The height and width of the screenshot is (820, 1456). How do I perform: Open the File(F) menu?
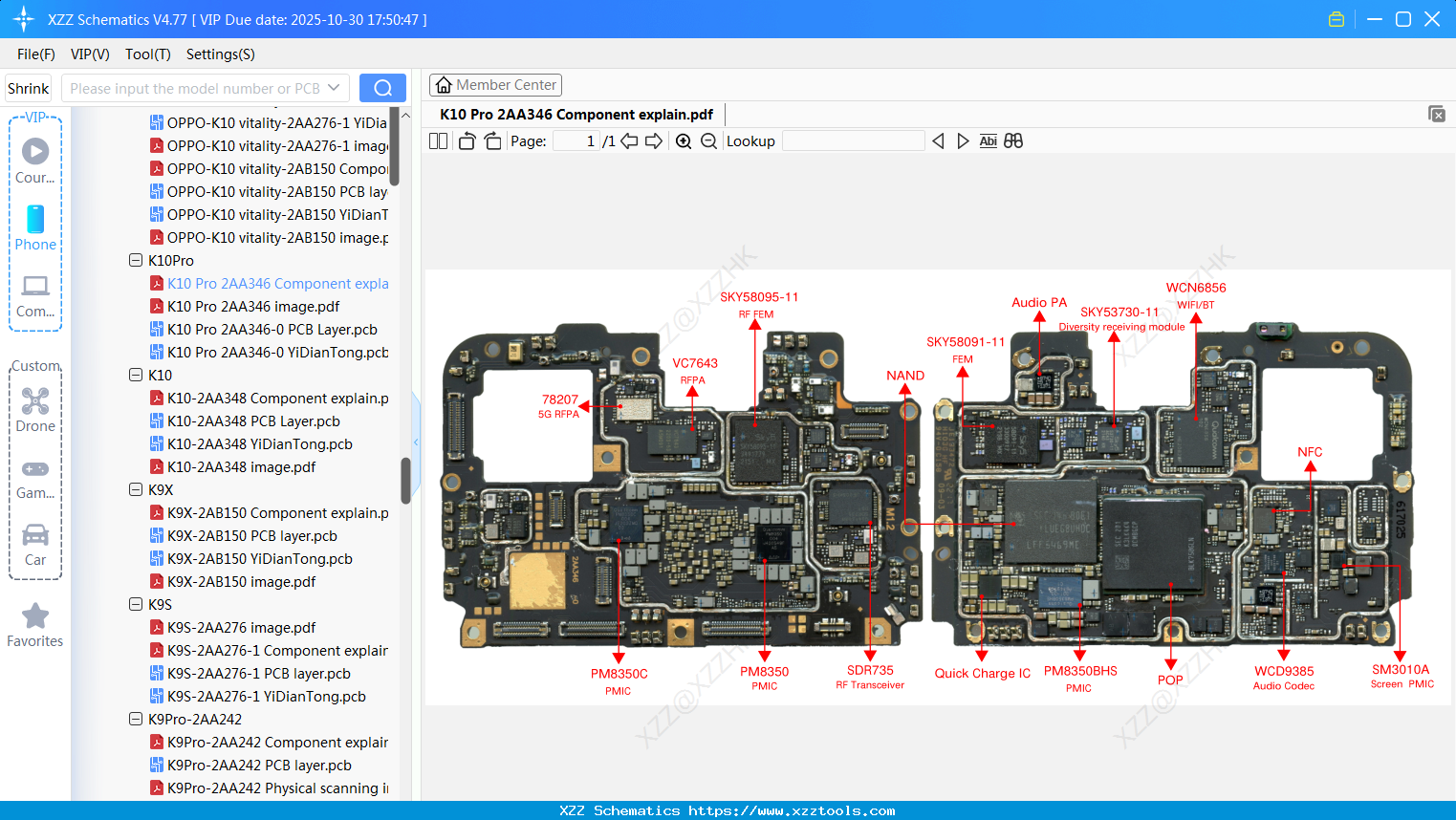tap(36, 54)
